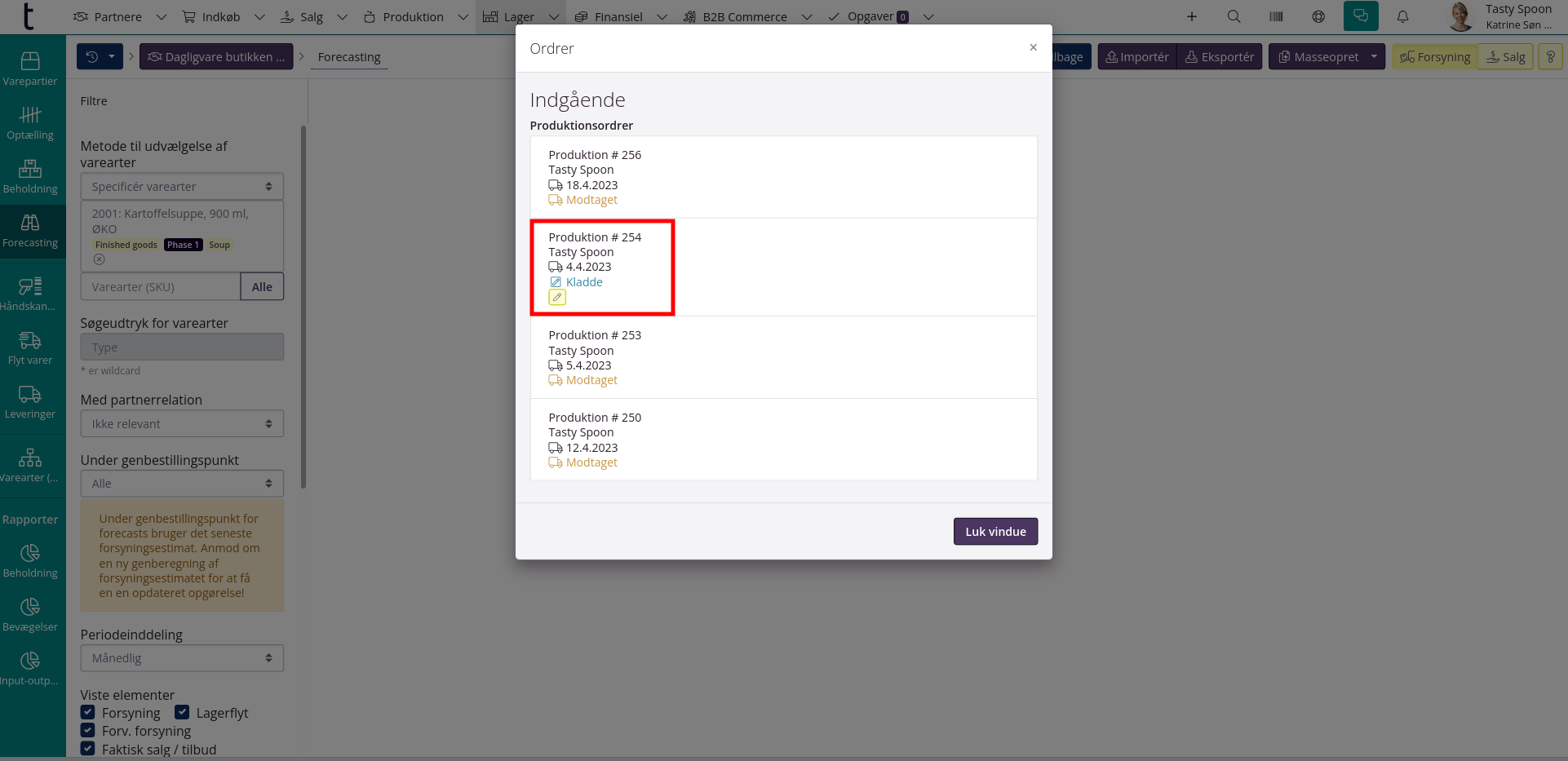
Task: Open the Finansiel menu
Action: click(618, 16)
